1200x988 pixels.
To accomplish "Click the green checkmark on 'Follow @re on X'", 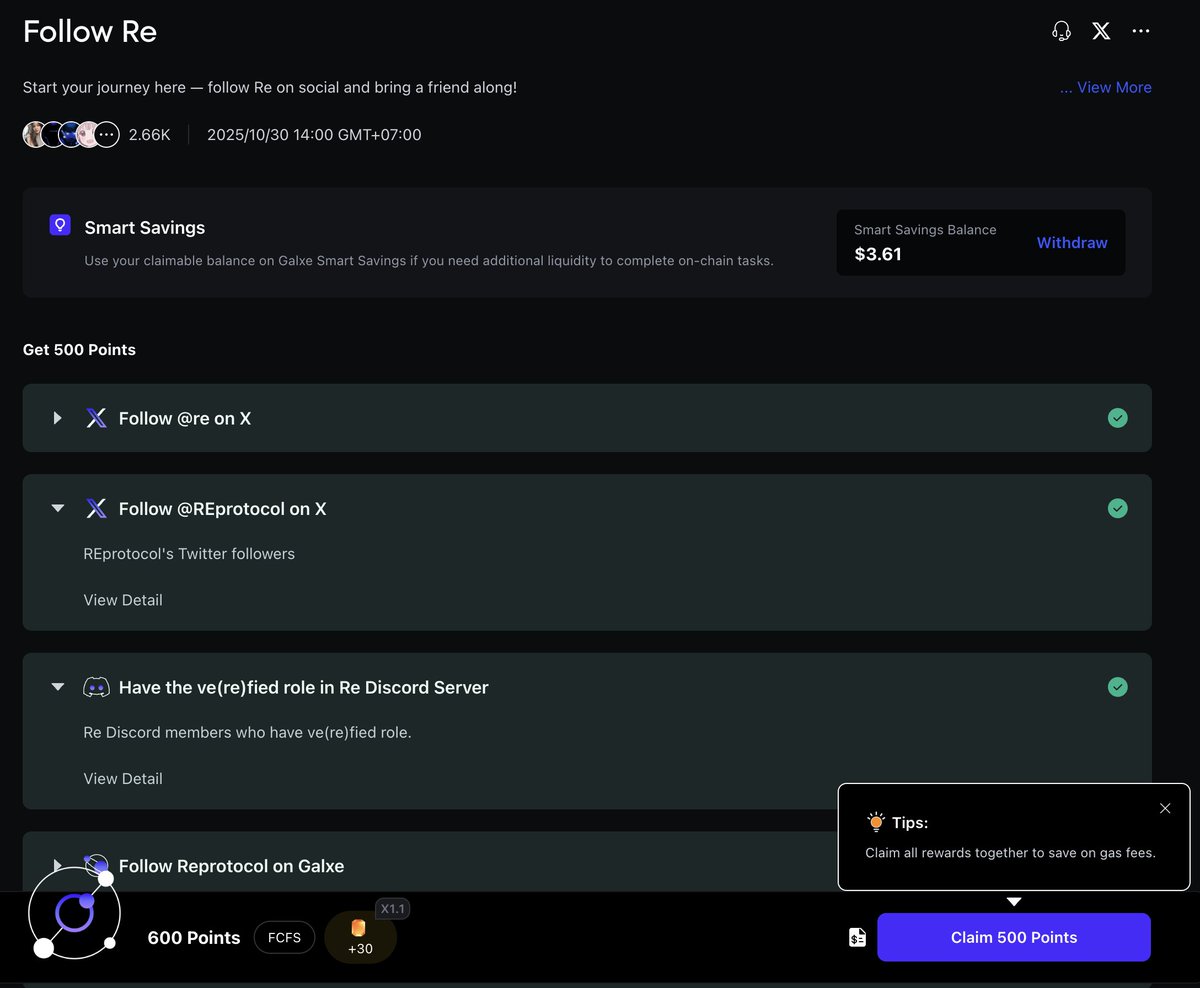I will tap(1118, 418).
